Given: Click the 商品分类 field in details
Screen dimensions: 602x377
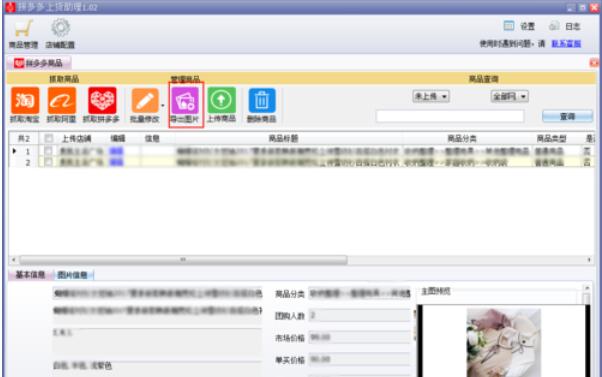Looking at the screenshot, I should click(360, 294).
